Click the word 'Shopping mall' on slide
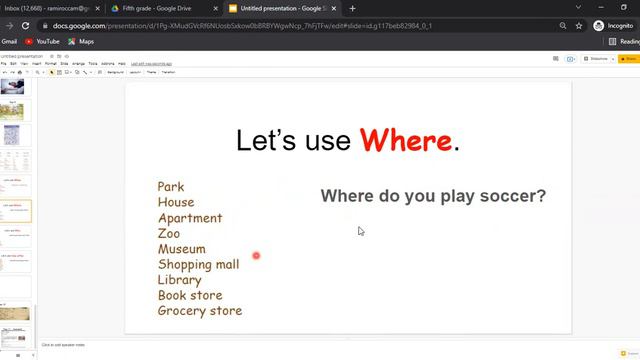This screenshot has width=640, height=360. tap(198, 264)
